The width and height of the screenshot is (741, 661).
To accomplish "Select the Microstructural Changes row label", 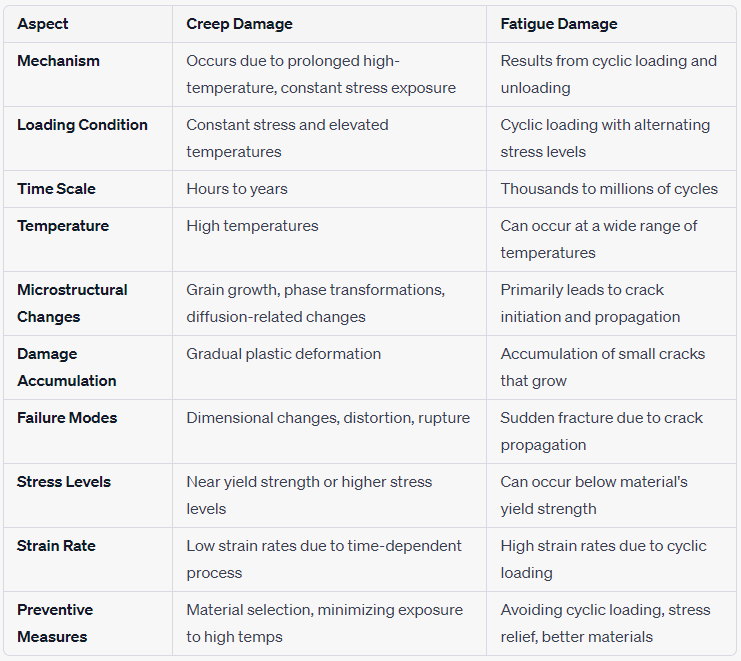I will pos(72,303).
